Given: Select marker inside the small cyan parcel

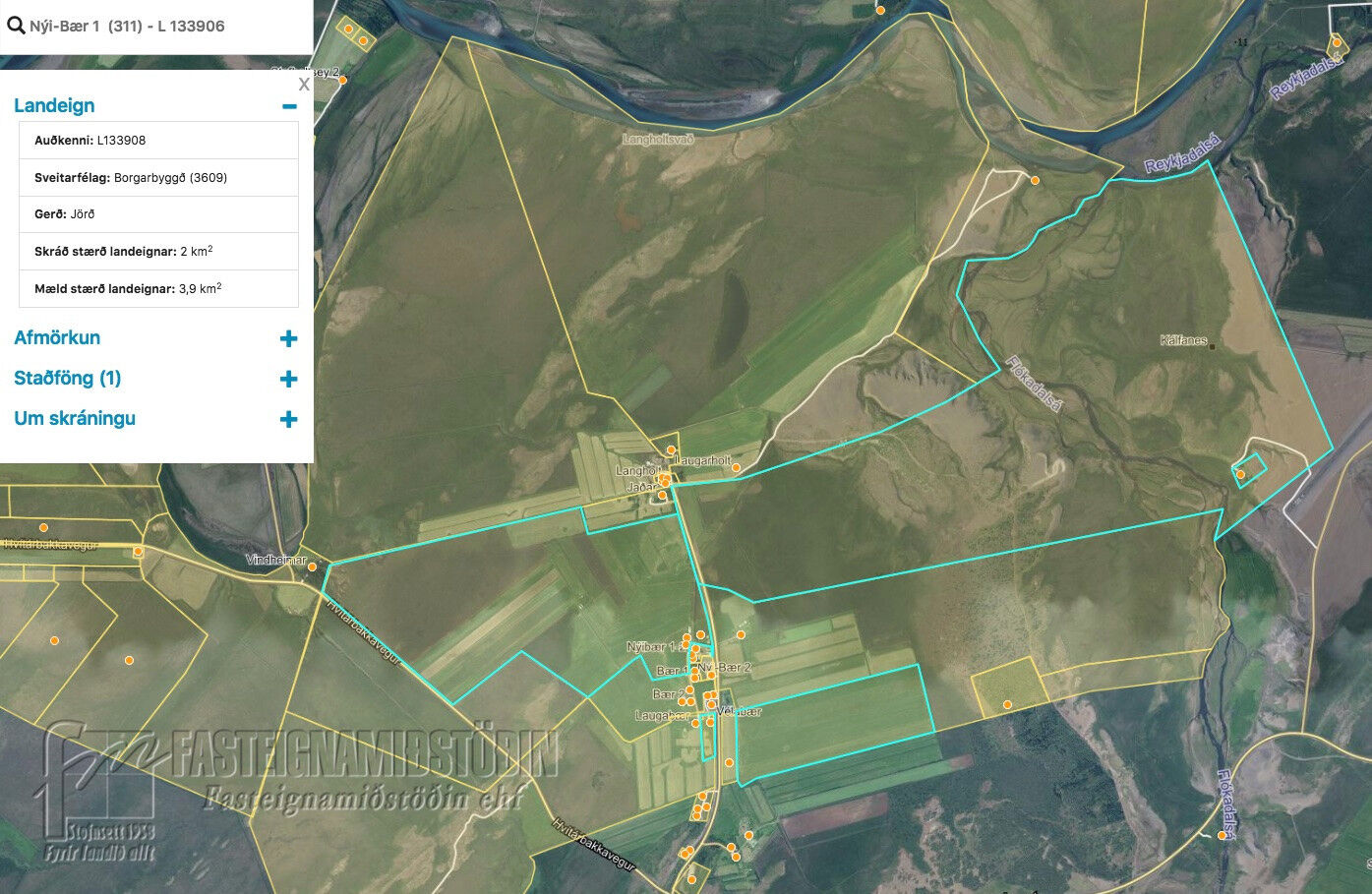Looking at the screenshot, I should [x=1240, y=475].
